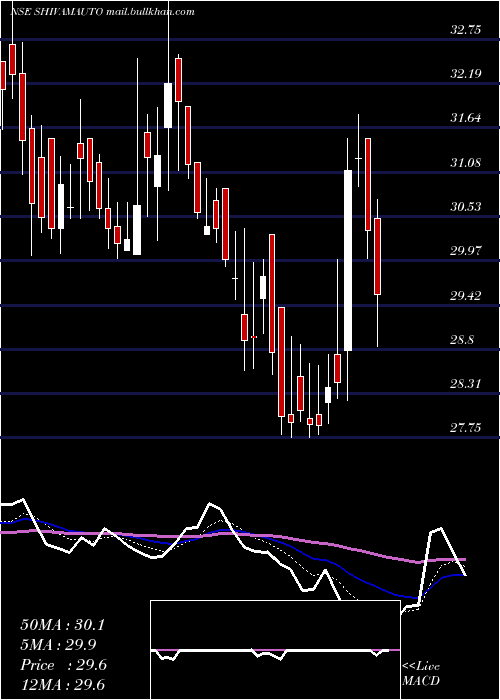This screenshot has width=500, height=700.
Task: Click the NSE SHIVAMAUTO chart title
Action: pos(102,12)
